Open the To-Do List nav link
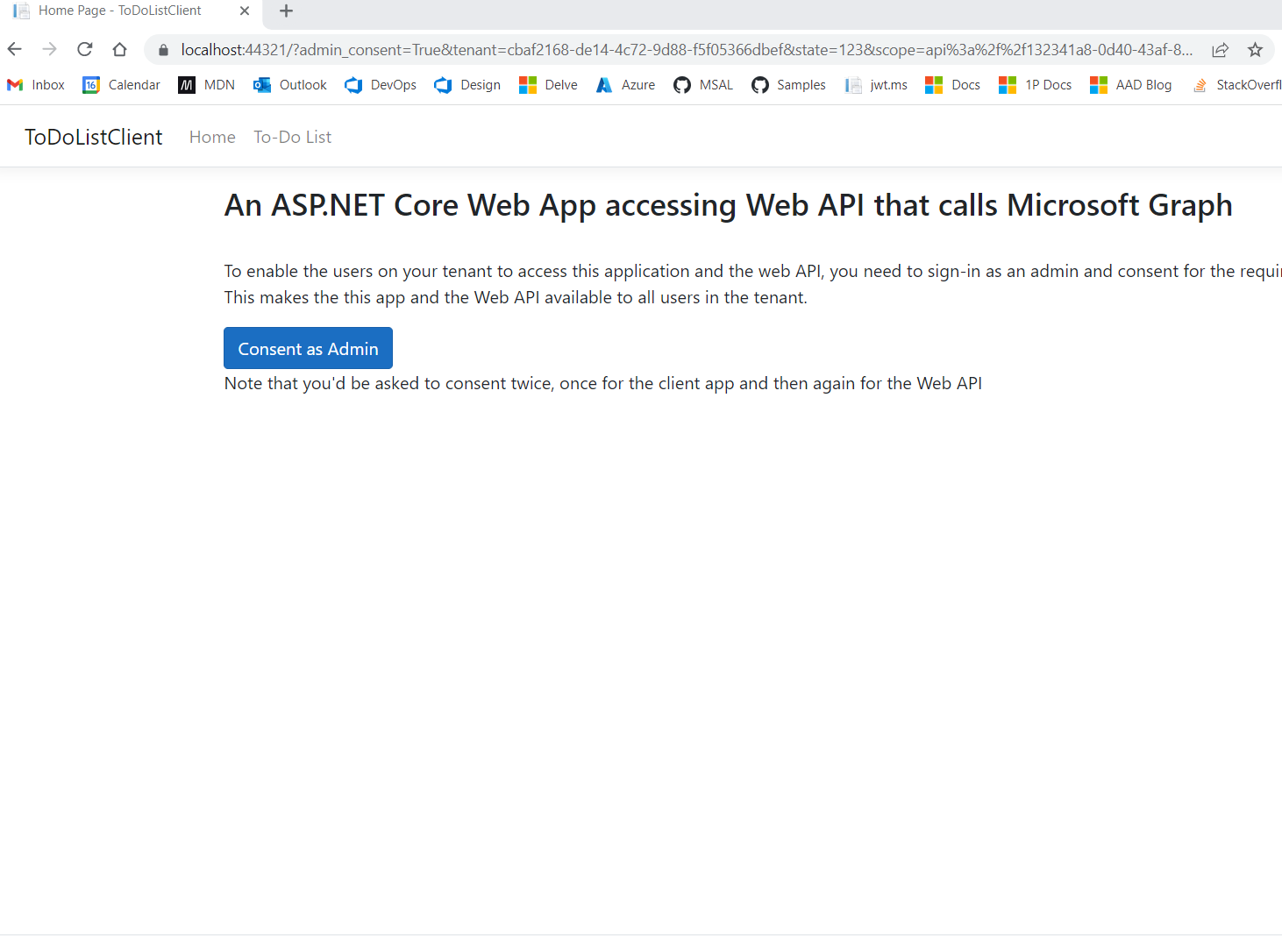Screen dimensions: 1282x952 click(293, 138)
